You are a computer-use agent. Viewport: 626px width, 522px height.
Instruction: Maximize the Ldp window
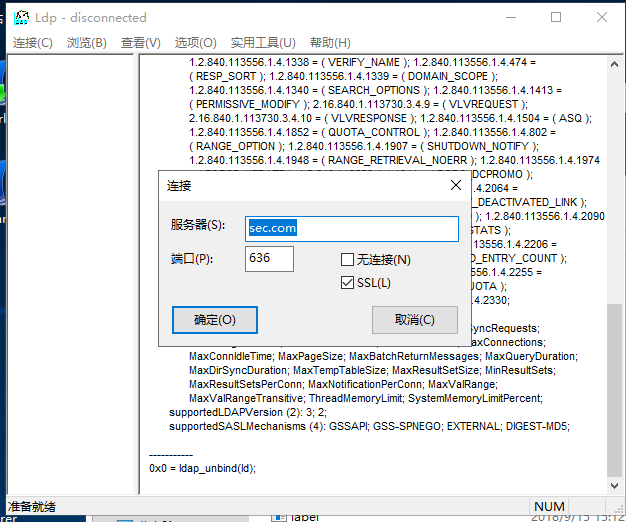click(556, 17)
